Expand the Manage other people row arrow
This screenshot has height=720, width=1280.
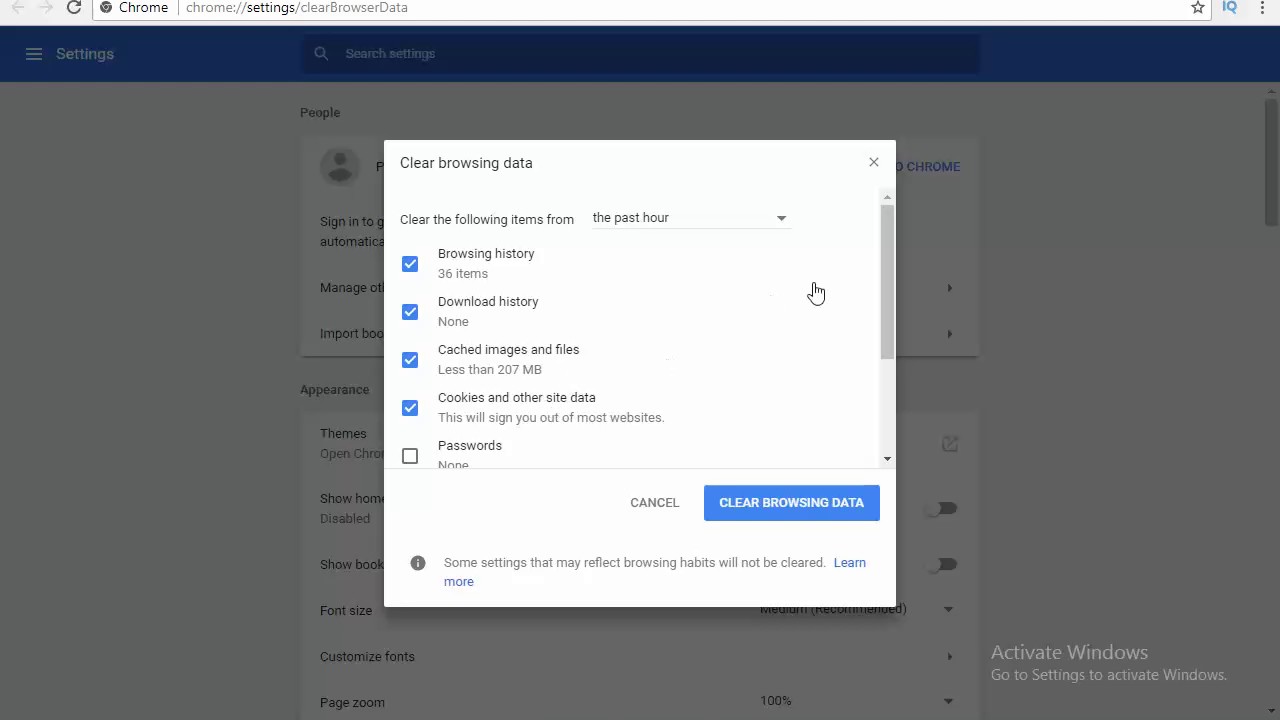(x=949, y=288)
